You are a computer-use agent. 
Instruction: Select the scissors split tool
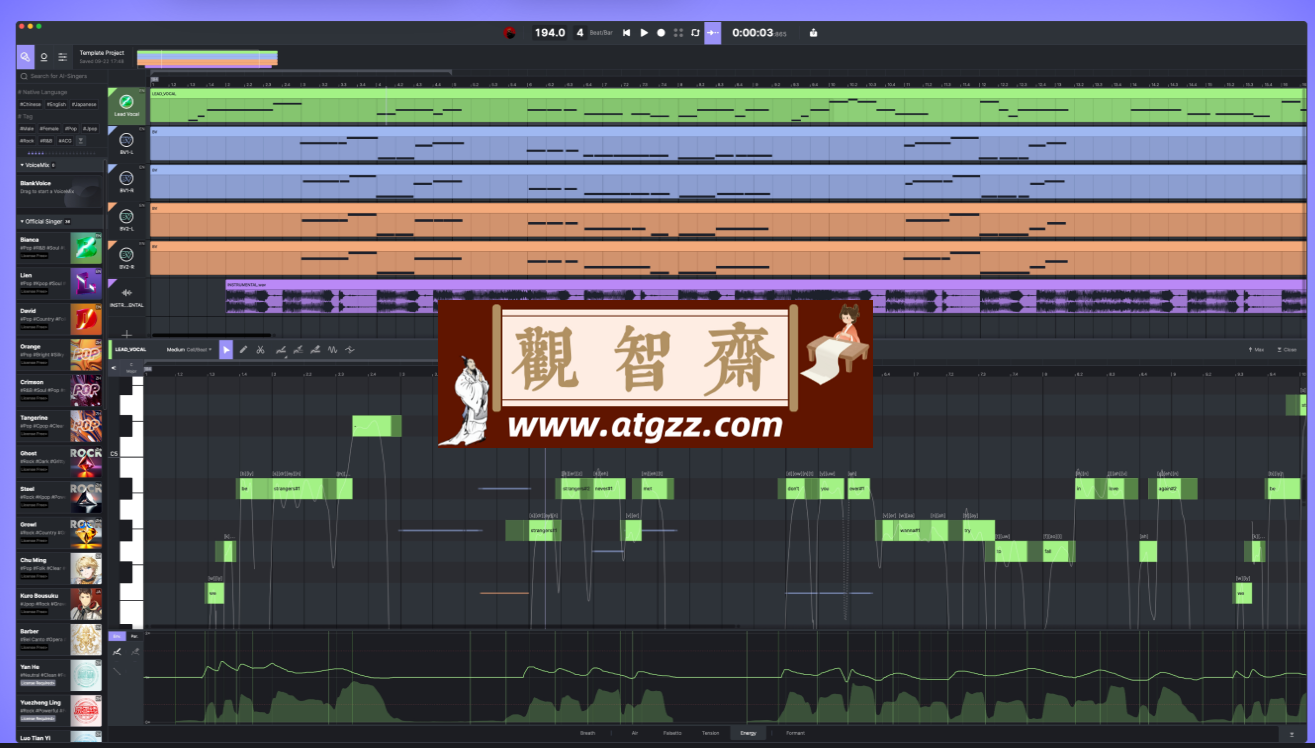coord(260,349)
